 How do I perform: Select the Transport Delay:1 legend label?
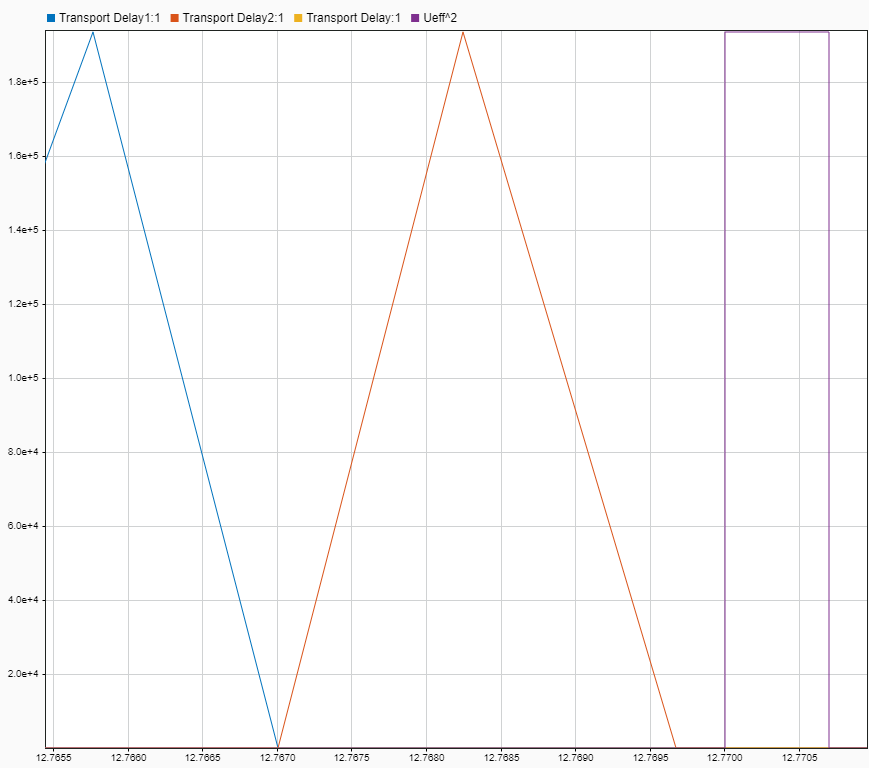(x=353, y=18)
